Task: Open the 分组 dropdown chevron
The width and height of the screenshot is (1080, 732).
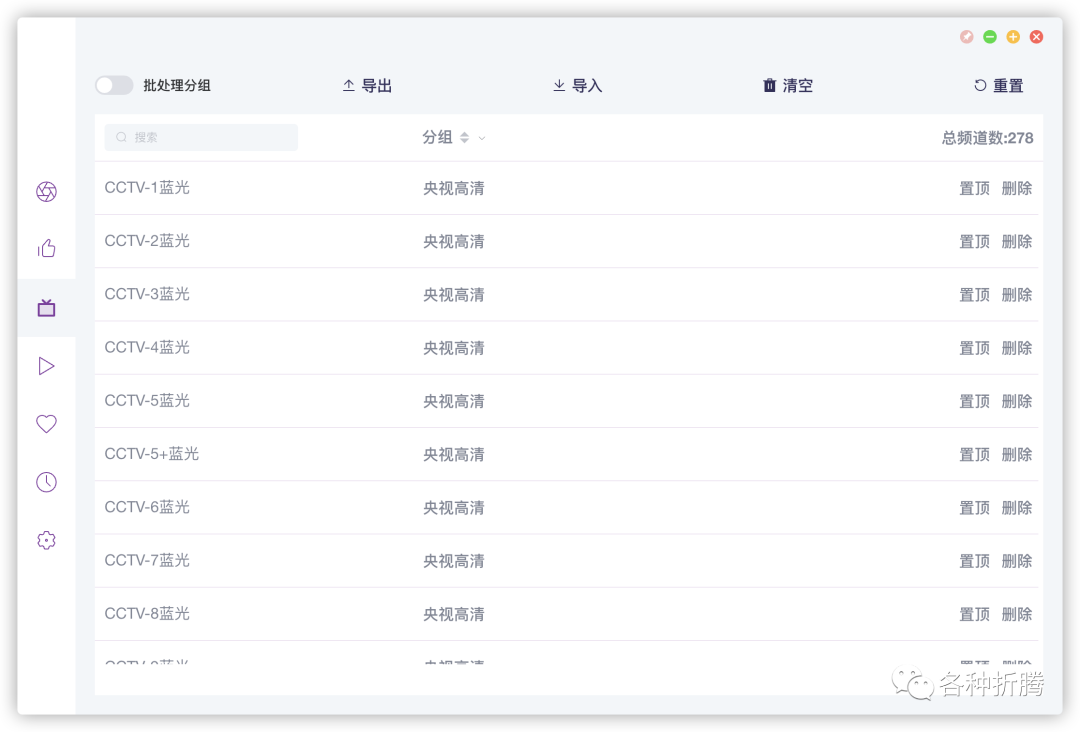Action: click(x=482, y=138)
